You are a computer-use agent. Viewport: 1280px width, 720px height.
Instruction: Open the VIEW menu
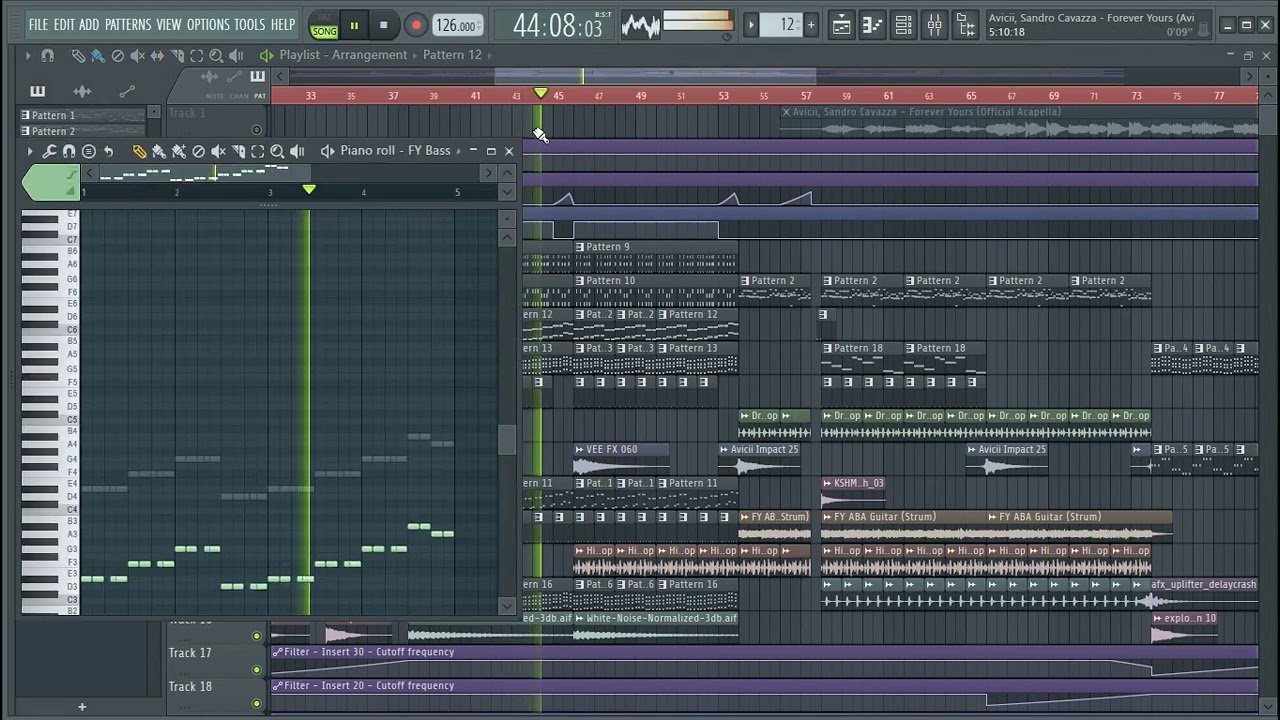pyautogui.click(x=169, y=24)
